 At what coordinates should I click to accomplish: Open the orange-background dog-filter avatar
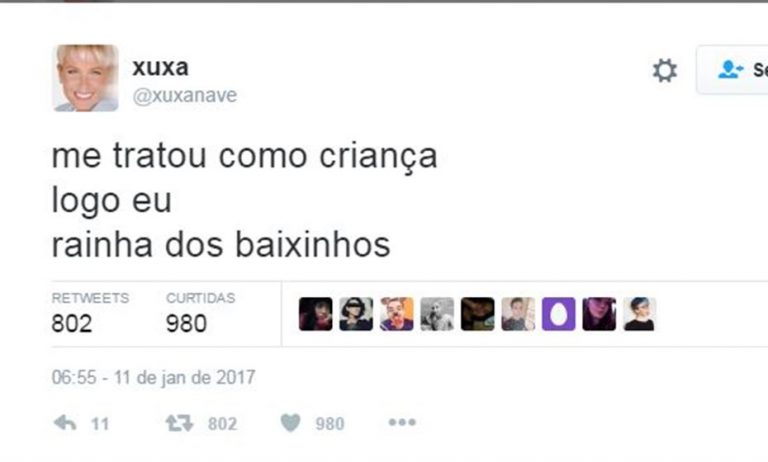[x=396, y=314]
